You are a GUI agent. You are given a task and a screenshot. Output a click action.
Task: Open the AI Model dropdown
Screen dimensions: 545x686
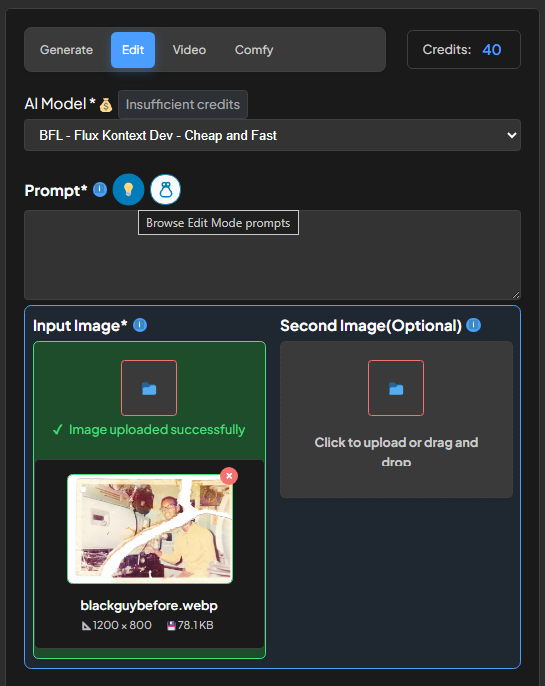[272, 135]
